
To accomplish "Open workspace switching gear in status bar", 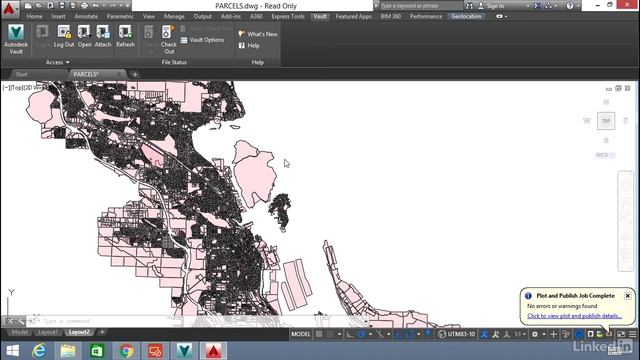I will tap(535, 334).
